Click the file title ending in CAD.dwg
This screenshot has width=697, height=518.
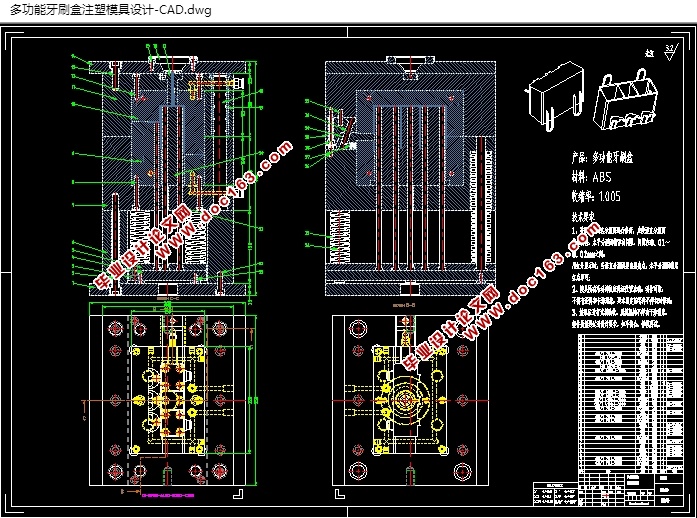pos(110,10)
